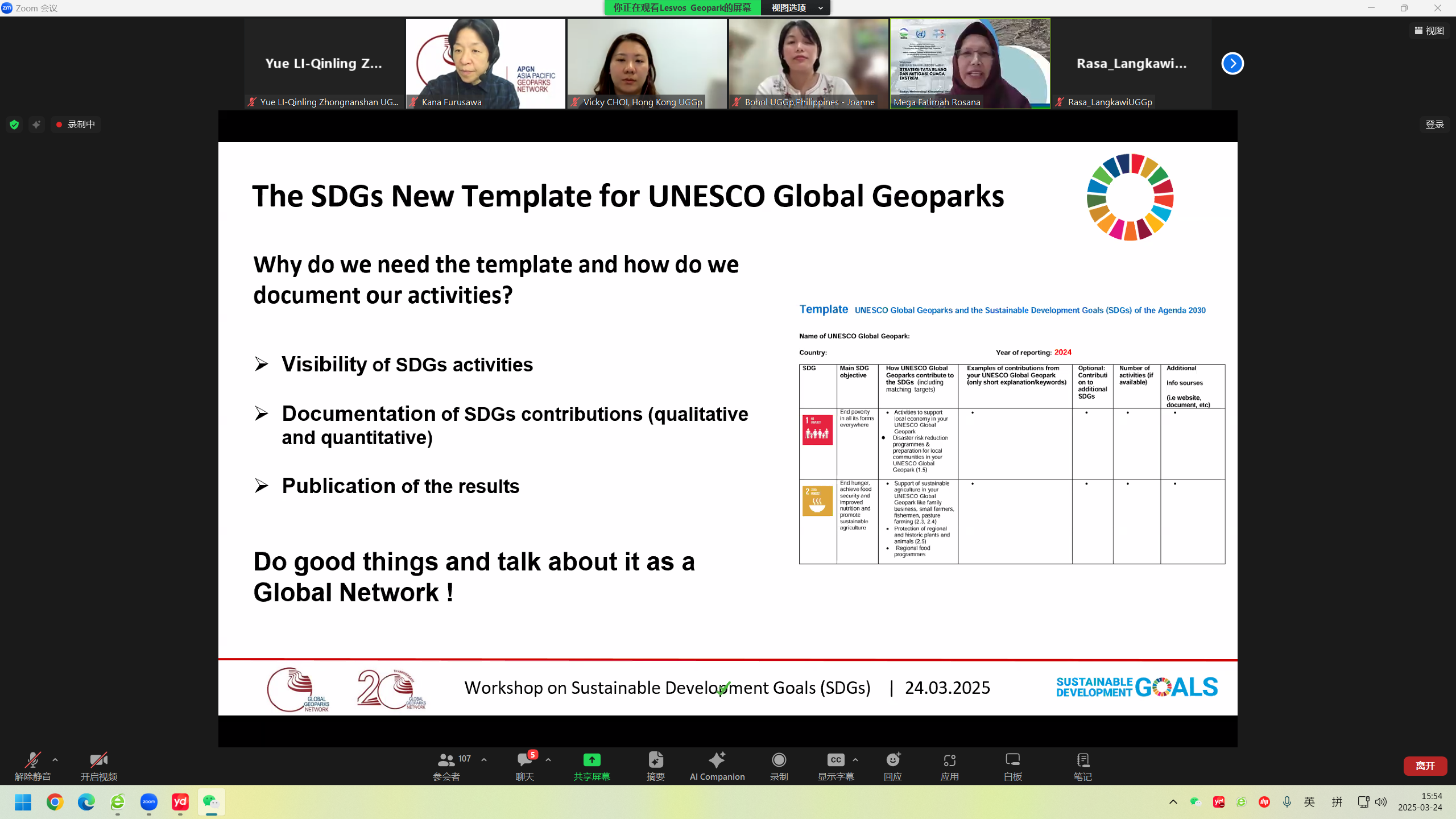Expand audio options arrow next to 解除静音

click(x=55, y=759)
